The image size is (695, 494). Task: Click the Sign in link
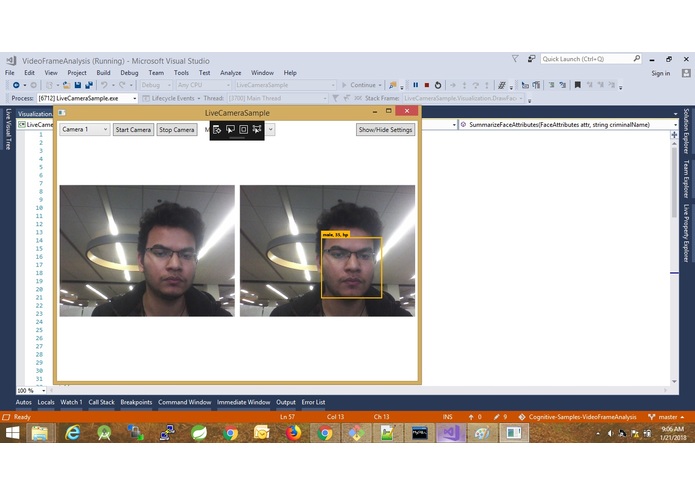point(661,73)
